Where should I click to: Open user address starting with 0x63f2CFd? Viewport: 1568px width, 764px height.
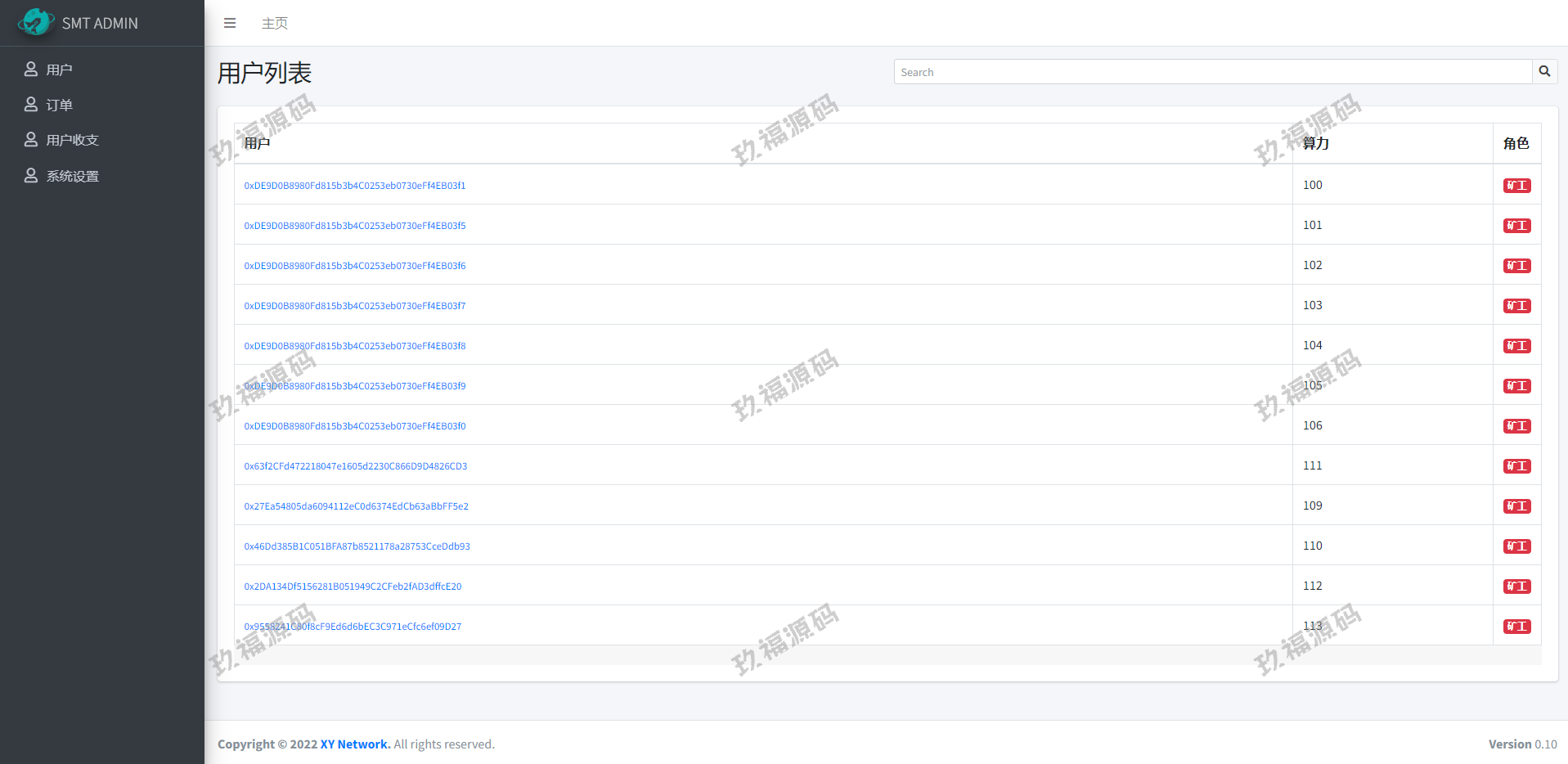coord(355,466)
